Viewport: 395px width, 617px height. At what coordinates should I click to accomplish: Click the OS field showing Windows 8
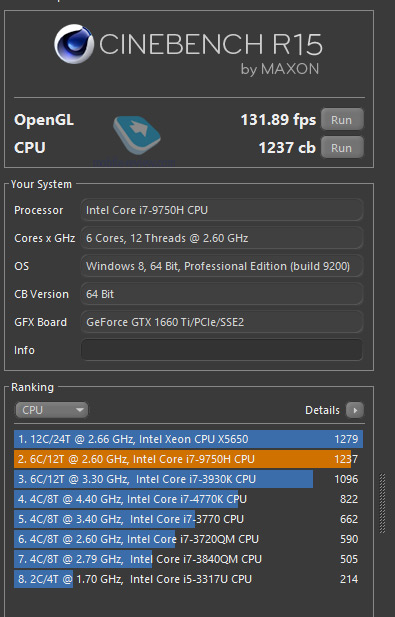click(x=222, y=266)
